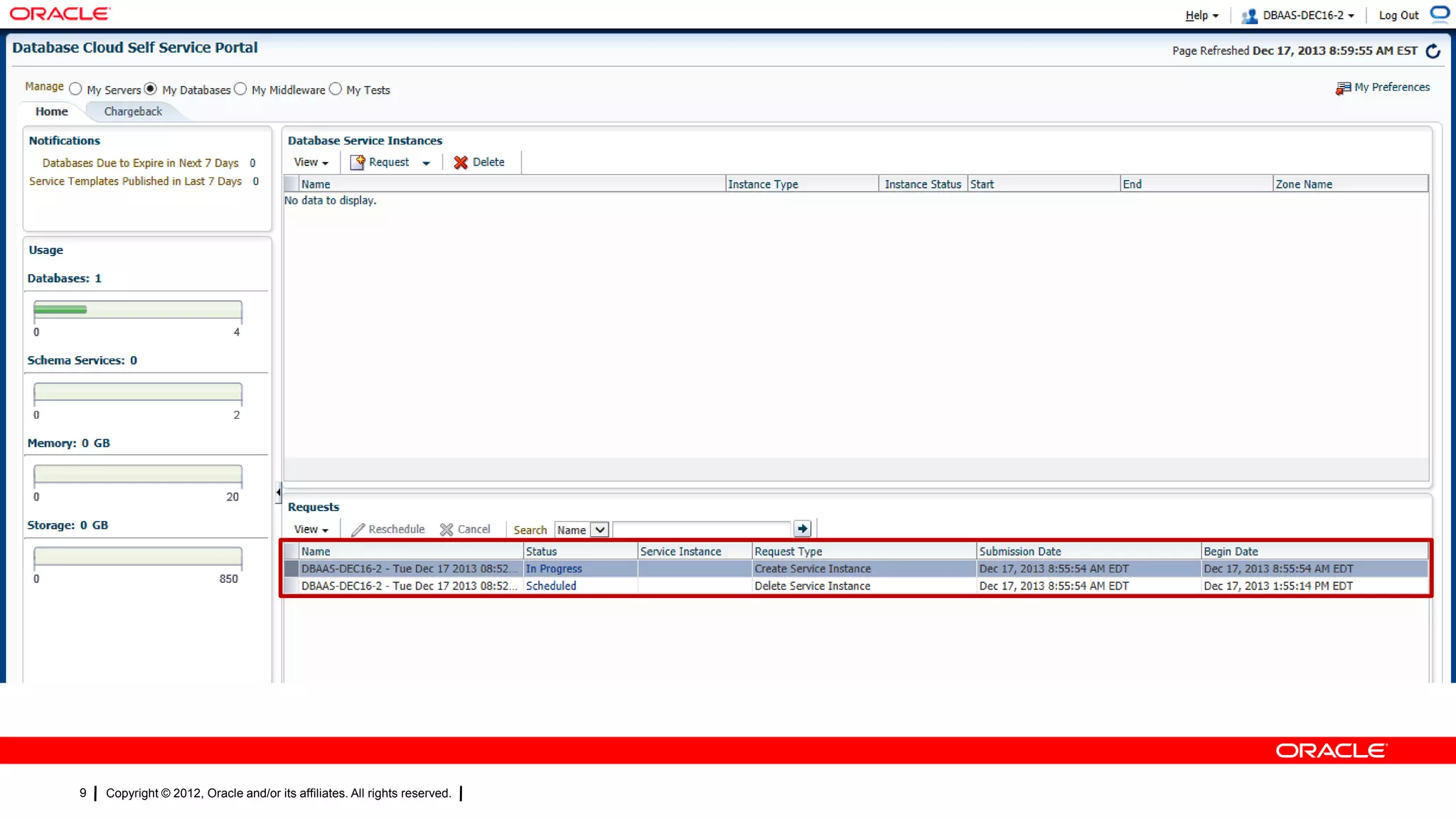Click the Reschedule pencil icon
Image resolution: width=1456 pixels, height=819 pixels.
358,530
